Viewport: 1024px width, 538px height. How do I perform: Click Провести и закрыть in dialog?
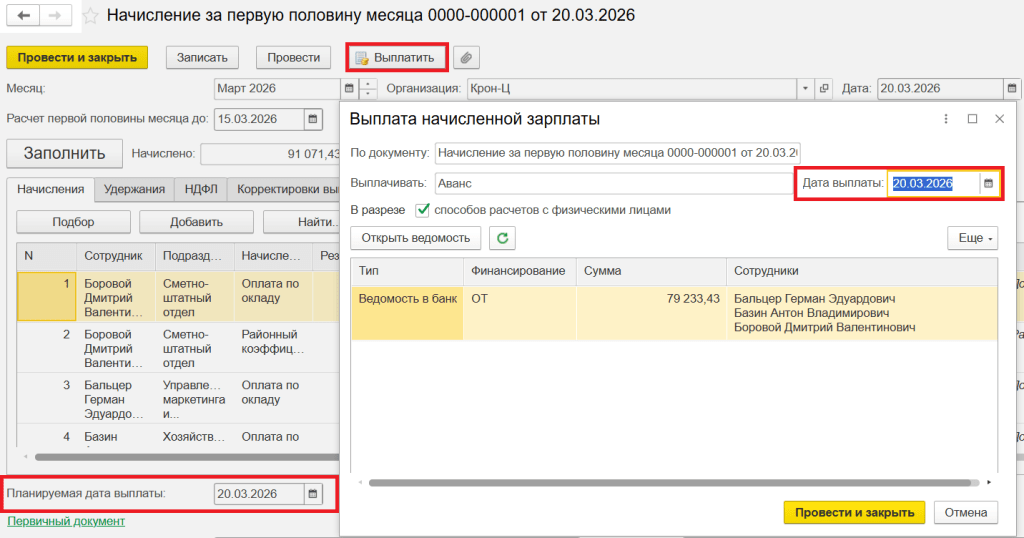[x=853, y=513]
